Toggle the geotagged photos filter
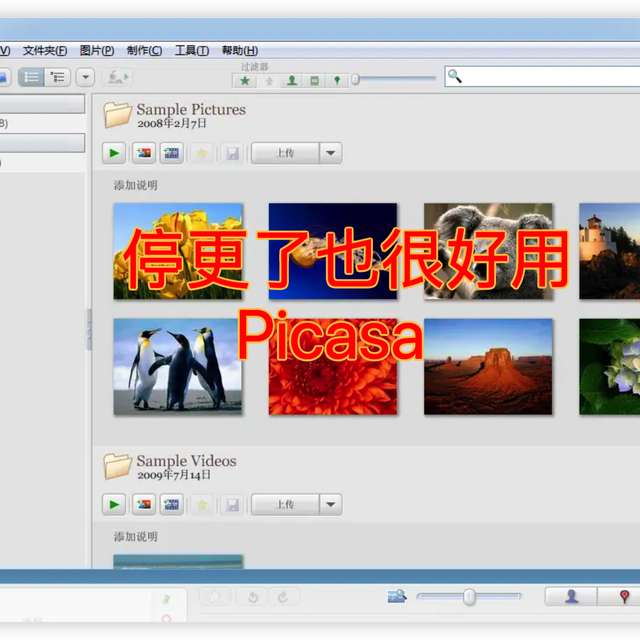Image resolution: width=640 pixels, height=640 pixels. click(x=337, y=81)
